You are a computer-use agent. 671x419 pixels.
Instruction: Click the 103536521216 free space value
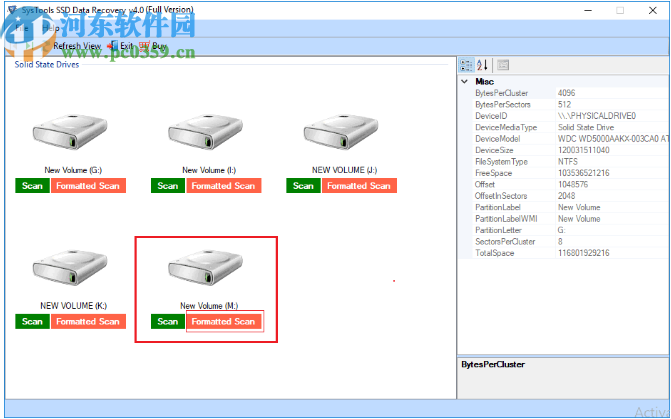pyautogui.click(x=584, y=173)
